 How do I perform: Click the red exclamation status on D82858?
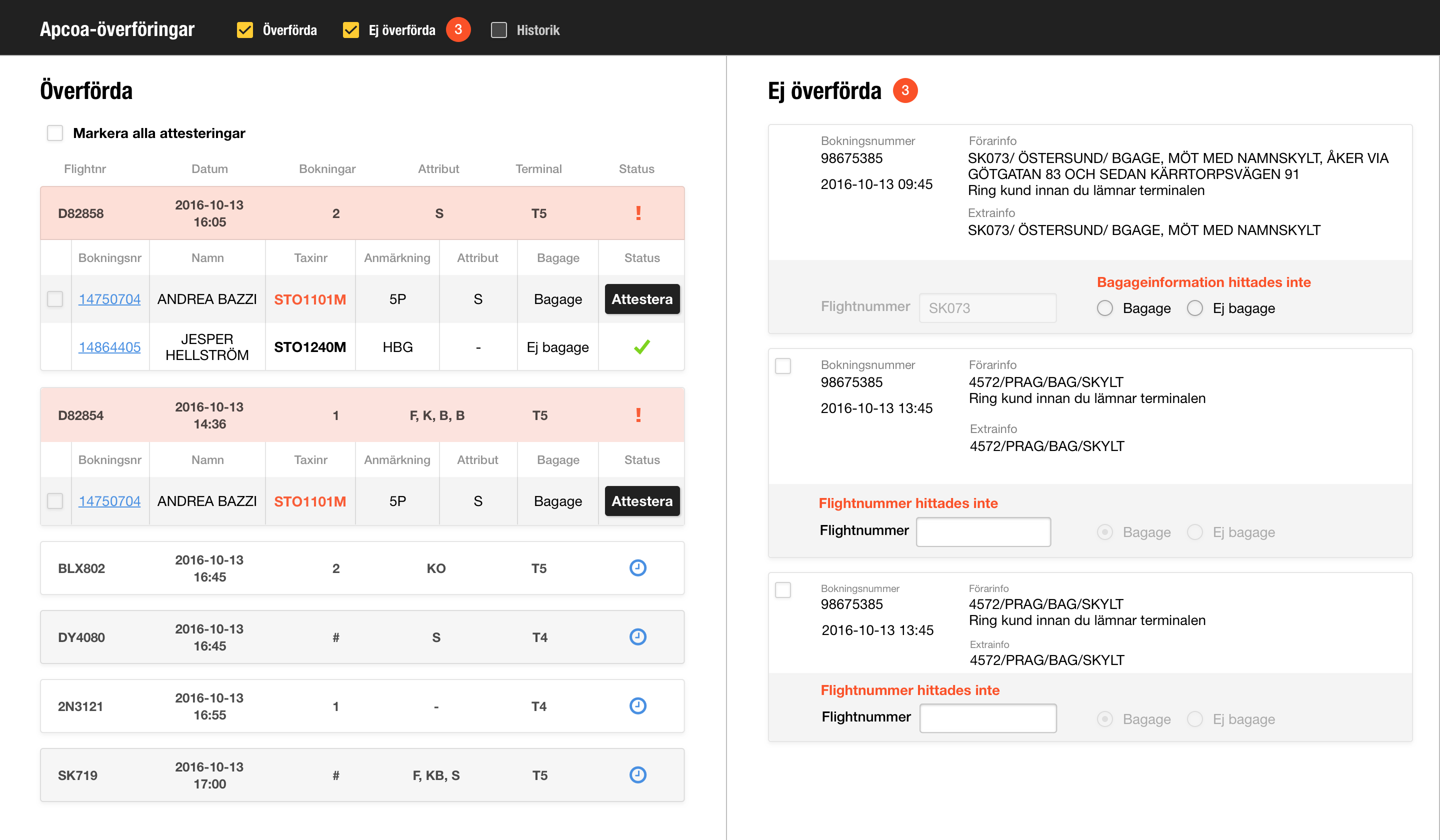click(x=638, y=213)
